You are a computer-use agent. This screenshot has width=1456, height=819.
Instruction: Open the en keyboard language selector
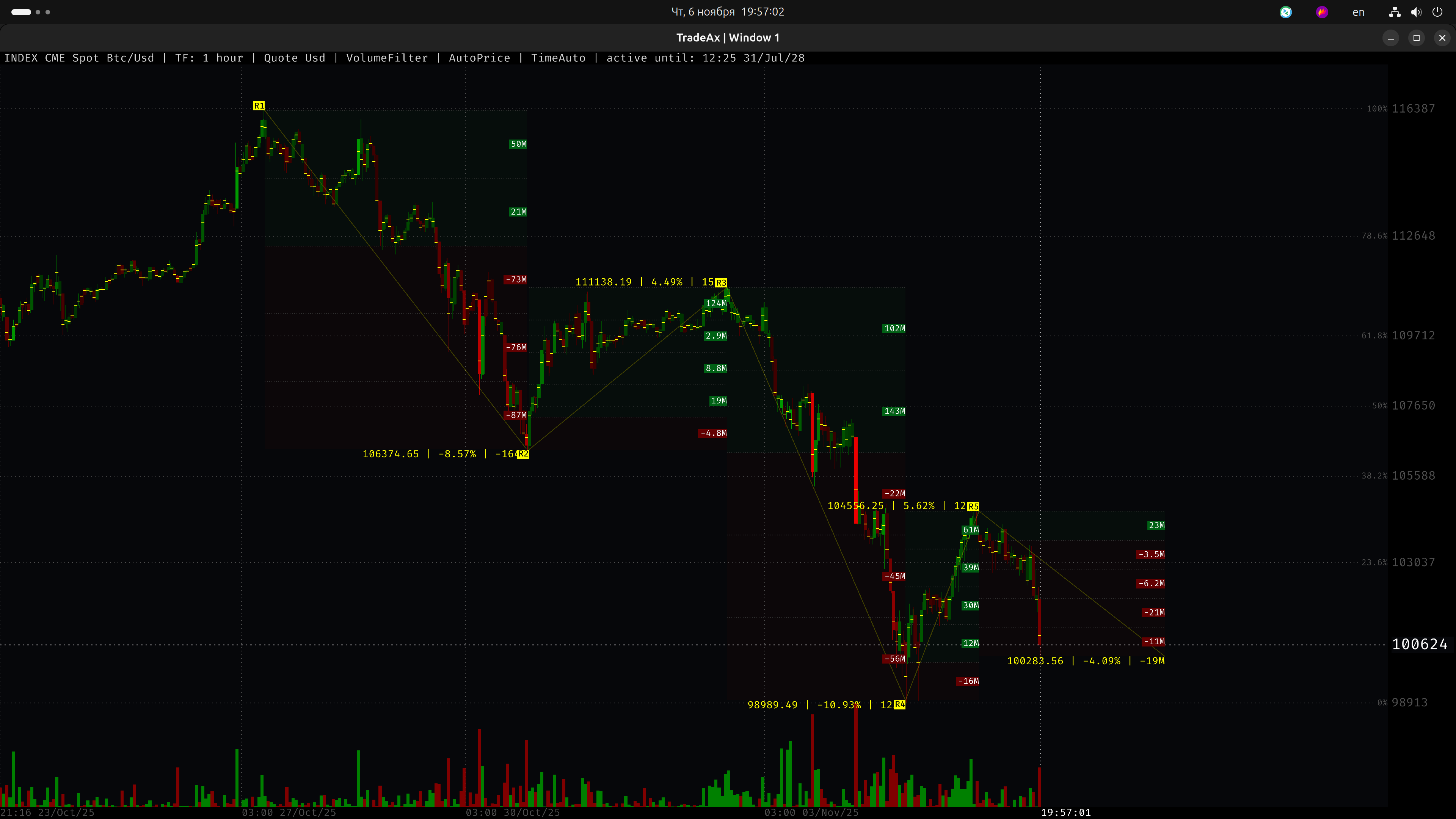point(1358,12)
